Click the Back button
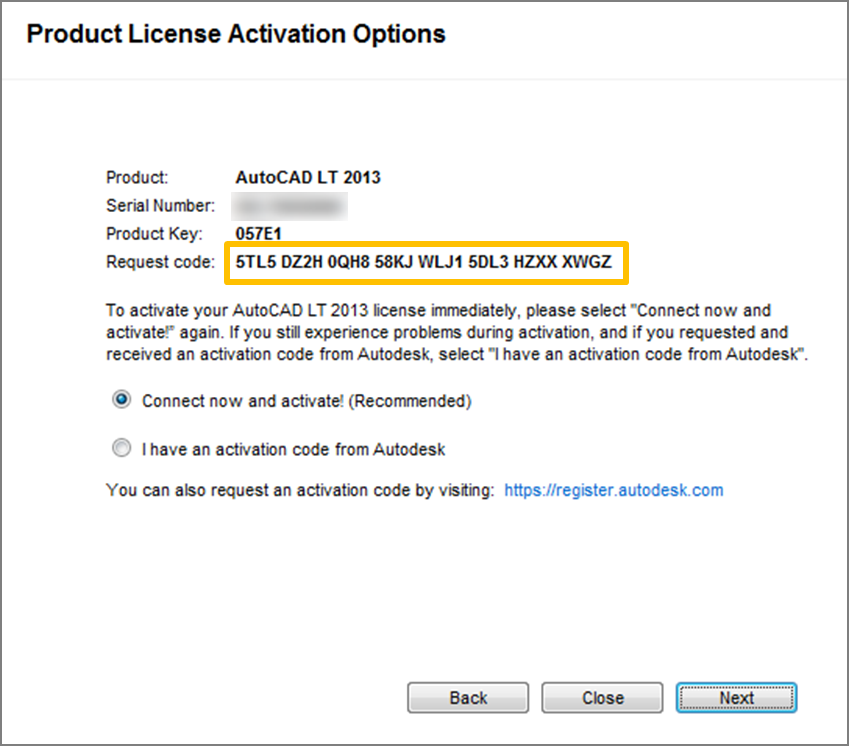The image size is (849, 746). click(x=467, y=698)
